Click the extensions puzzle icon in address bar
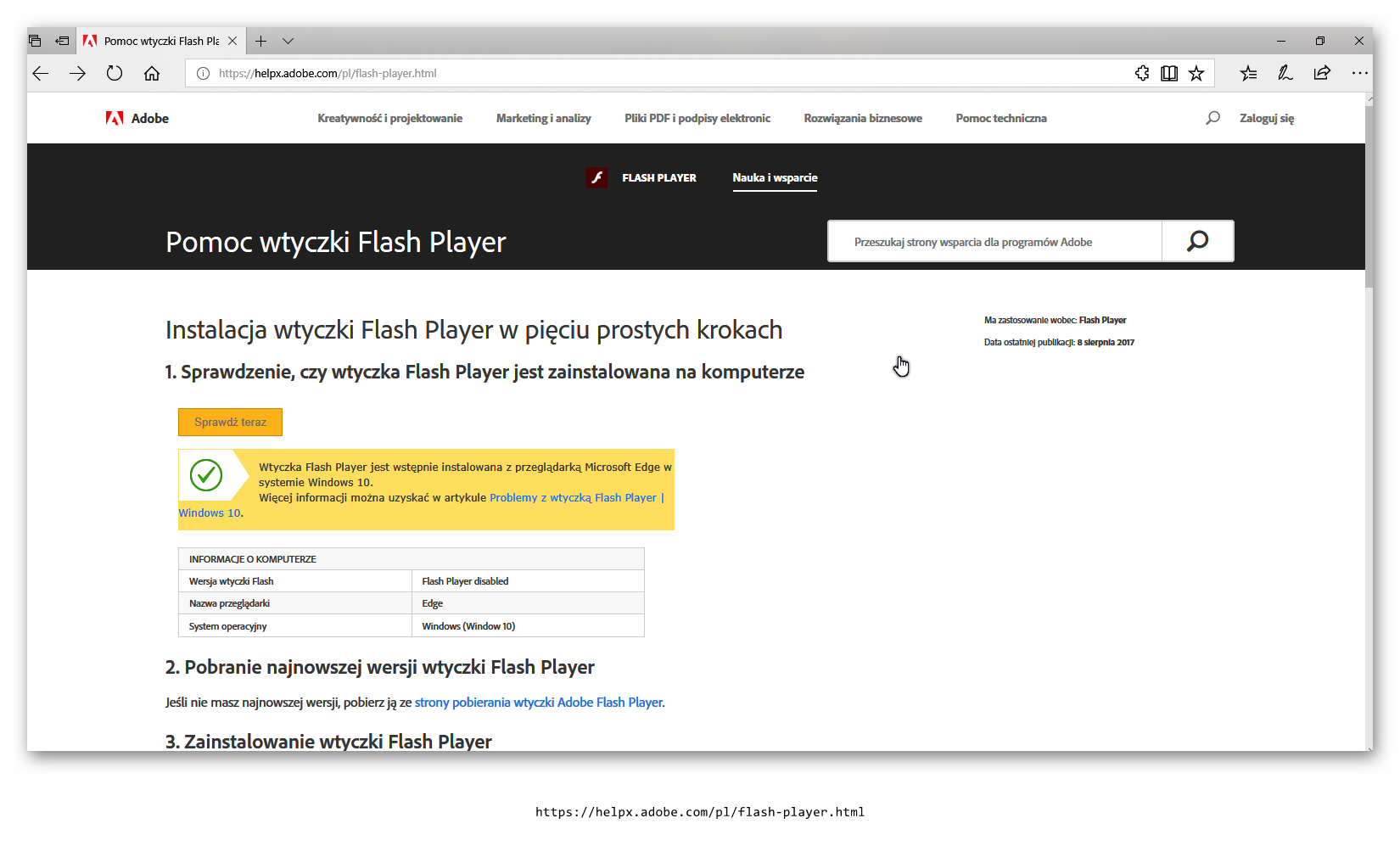1400x846 pixels. click(x=1142, y=73)
